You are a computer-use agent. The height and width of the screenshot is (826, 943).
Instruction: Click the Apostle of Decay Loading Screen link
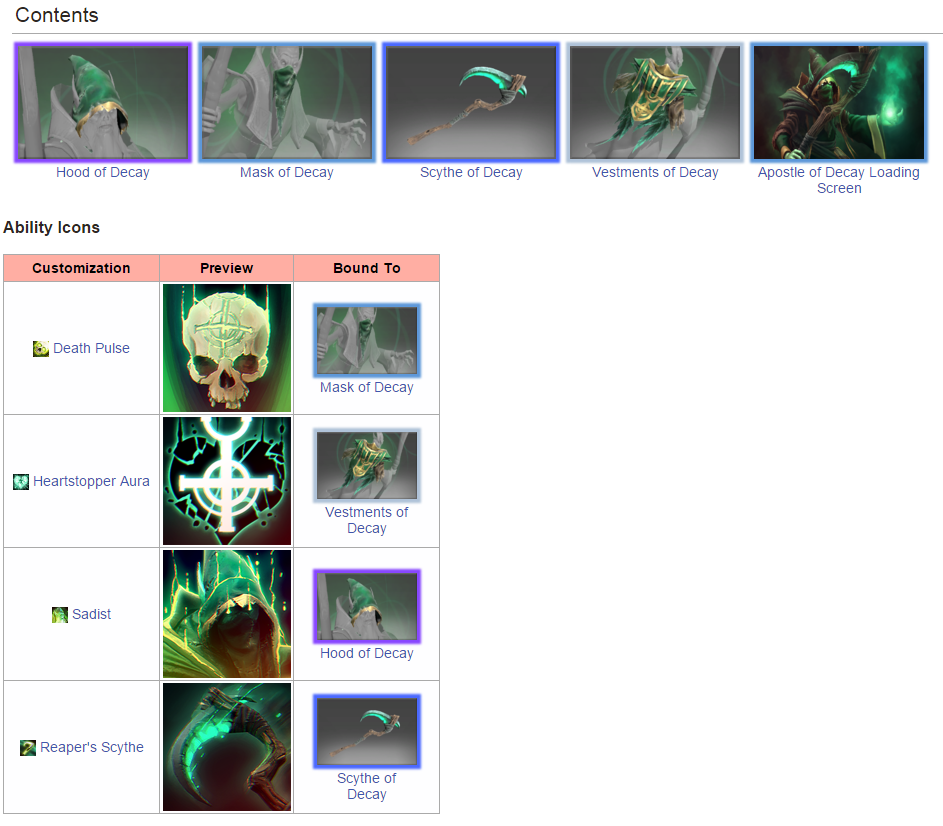[839, 180]
